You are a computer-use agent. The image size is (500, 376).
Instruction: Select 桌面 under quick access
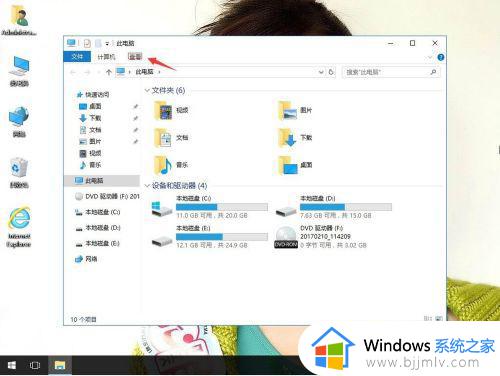tap(90, 106)
